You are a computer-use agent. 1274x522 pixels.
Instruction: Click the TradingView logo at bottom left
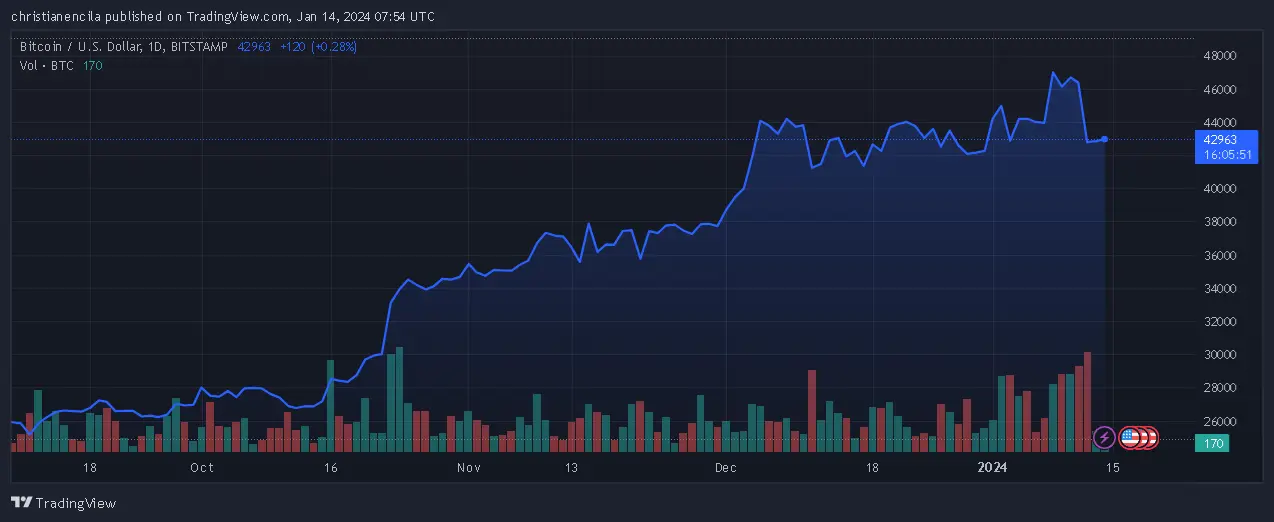pyautogui.click(x=63, y=503)
